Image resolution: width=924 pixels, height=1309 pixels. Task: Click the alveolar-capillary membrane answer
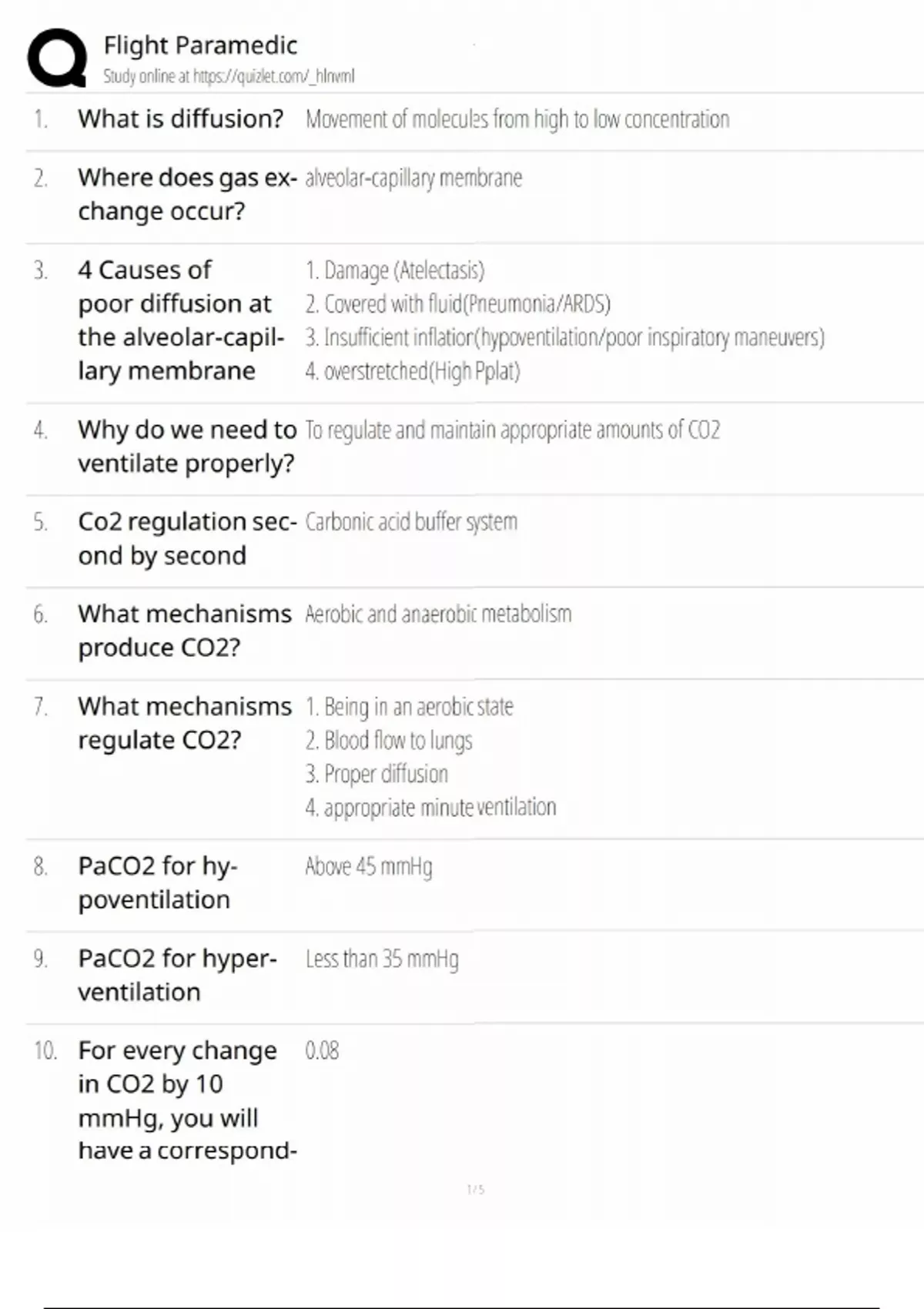pyautogui.click(x=413, y=178)
